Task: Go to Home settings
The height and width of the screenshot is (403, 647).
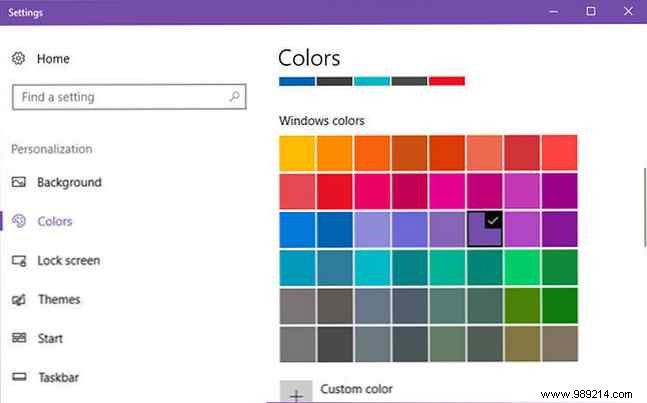Action: tap(53, 59)
